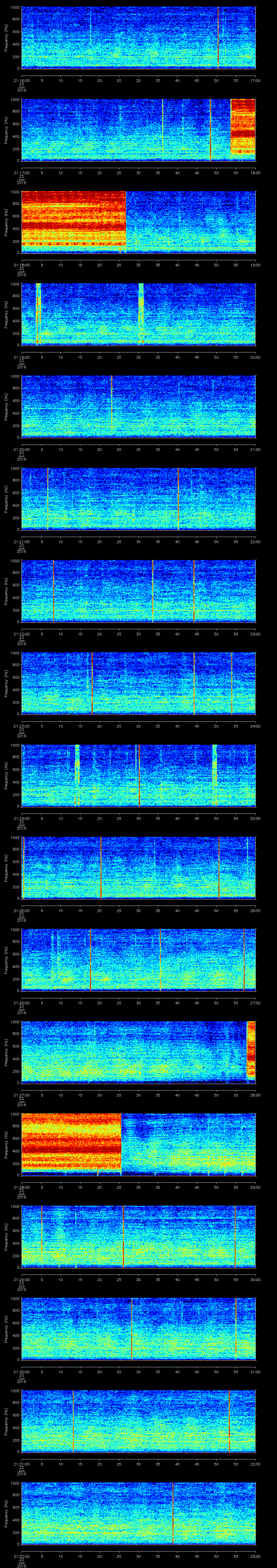Click the 21:29:00 start time label
Screen dimensions: 277x1568
(x=21, y=1279)
